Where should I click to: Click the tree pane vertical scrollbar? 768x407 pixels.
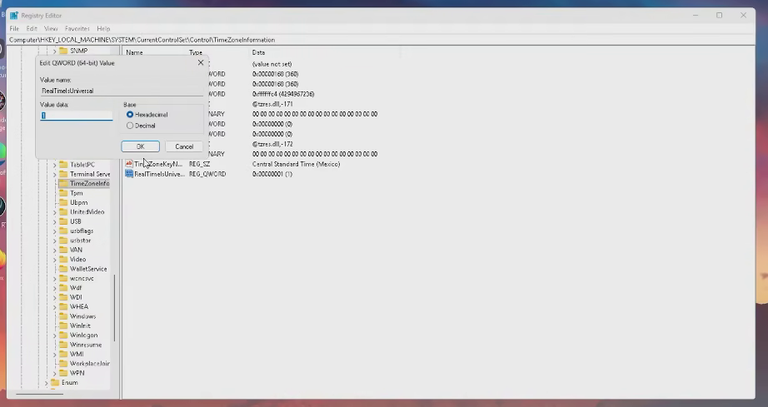point(115,308)
